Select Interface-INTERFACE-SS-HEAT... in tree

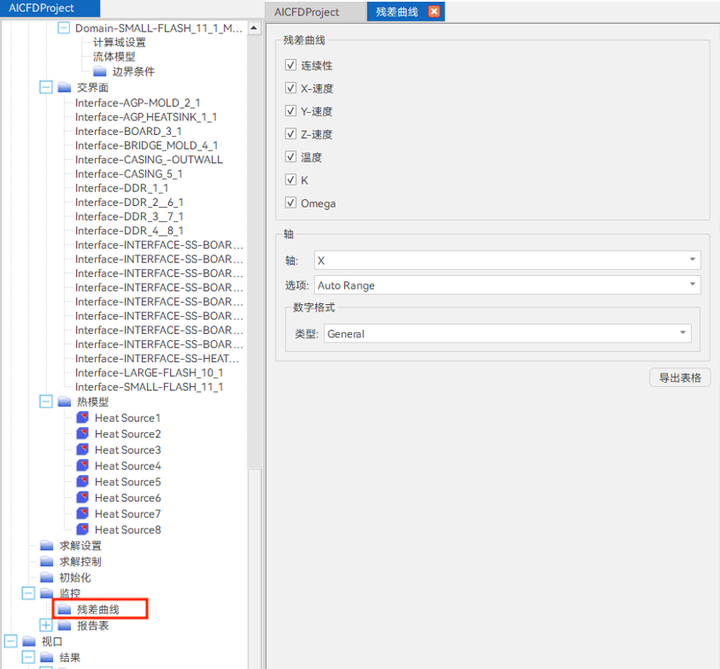157,359
